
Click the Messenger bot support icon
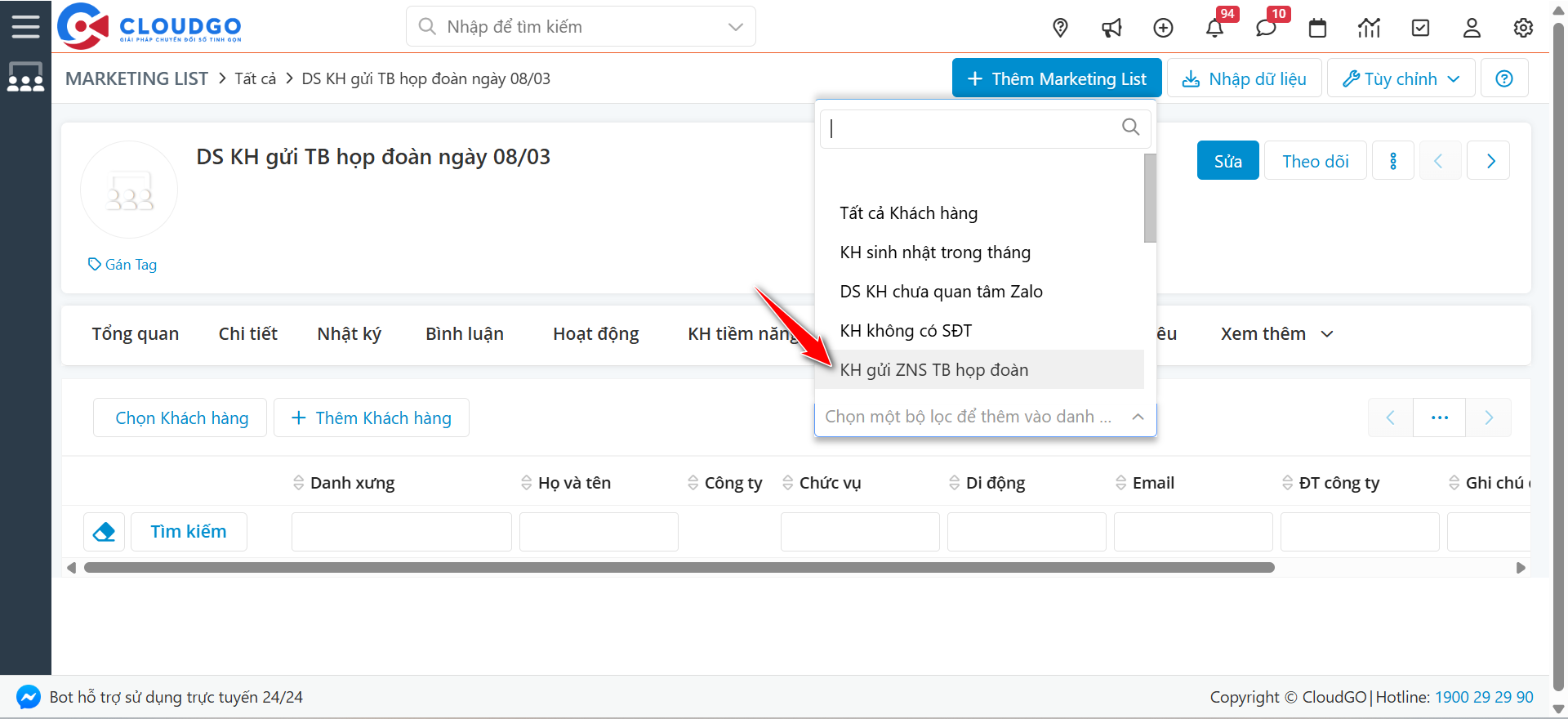[28, 697]
